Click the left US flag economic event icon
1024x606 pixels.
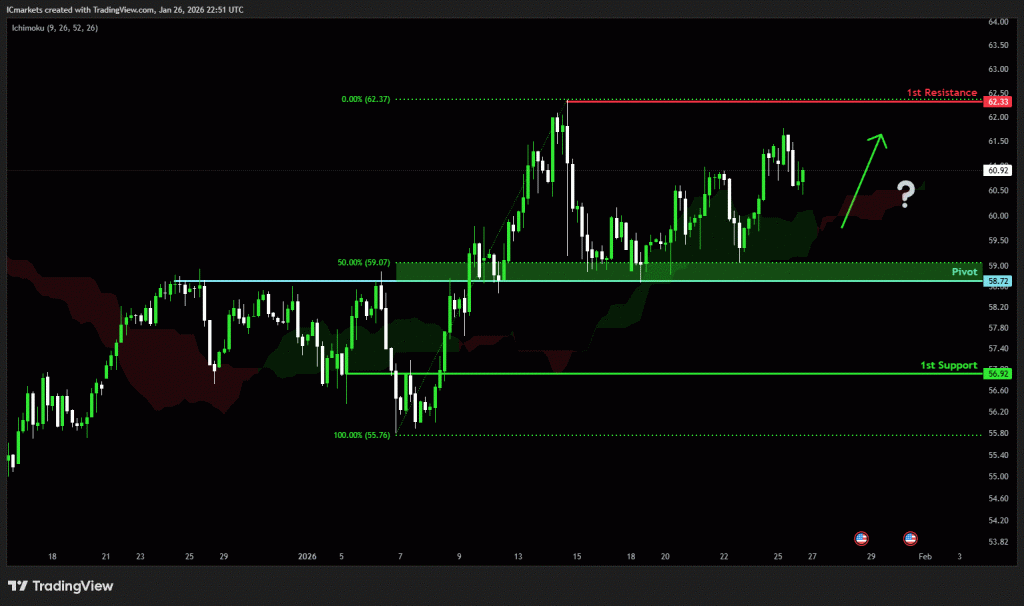pyautogui.click(x=861, y=538)
